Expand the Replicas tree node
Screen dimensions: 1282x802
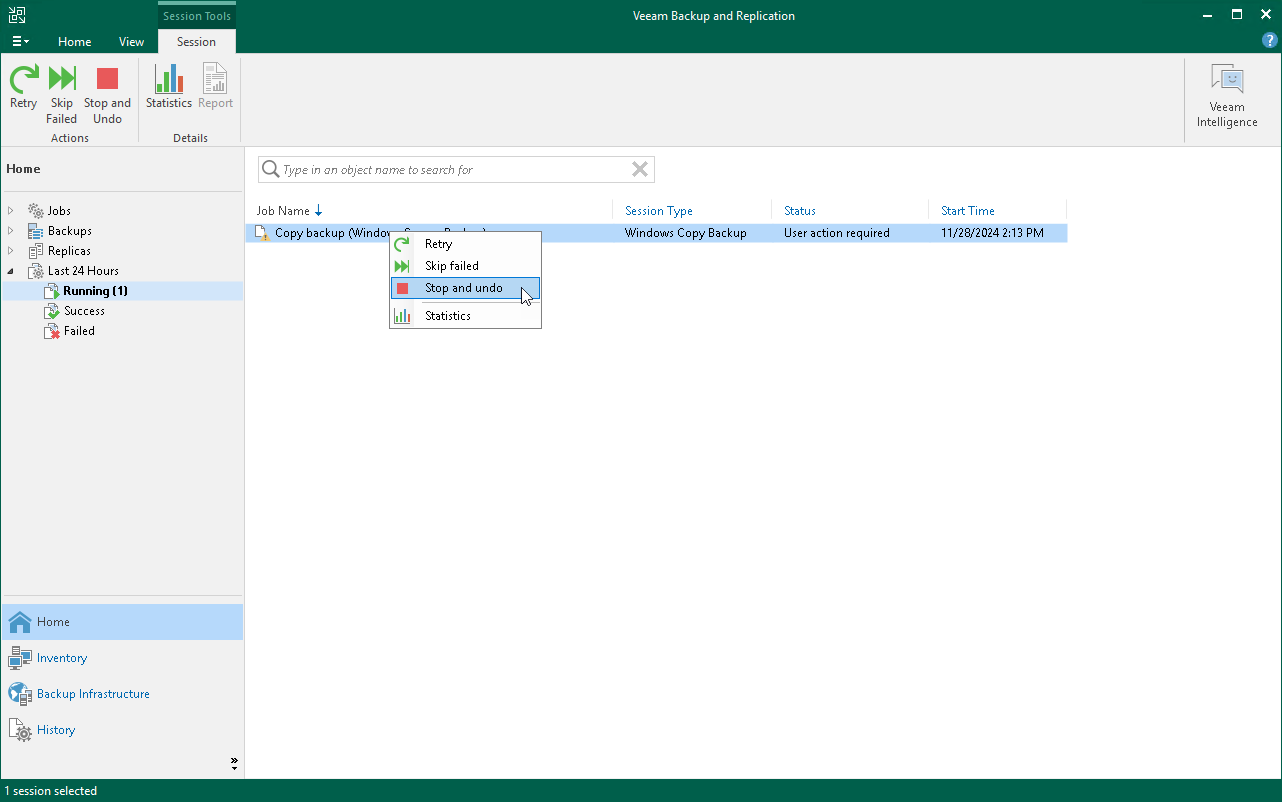11,251
